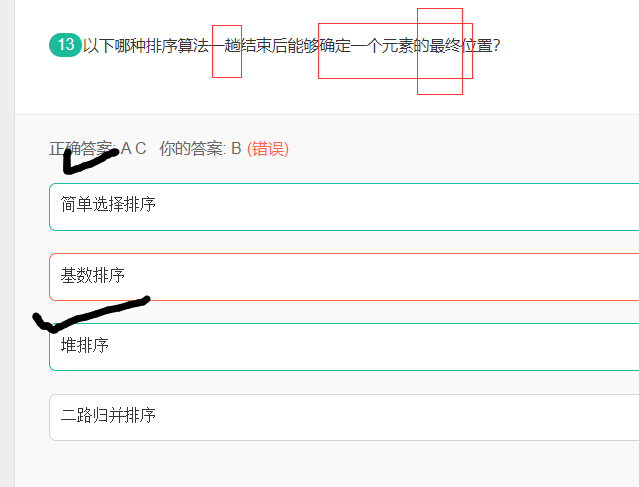Select the red-bordered option 基数排序
This screenshot has width=639, height=487.
(x=344, y=277)
